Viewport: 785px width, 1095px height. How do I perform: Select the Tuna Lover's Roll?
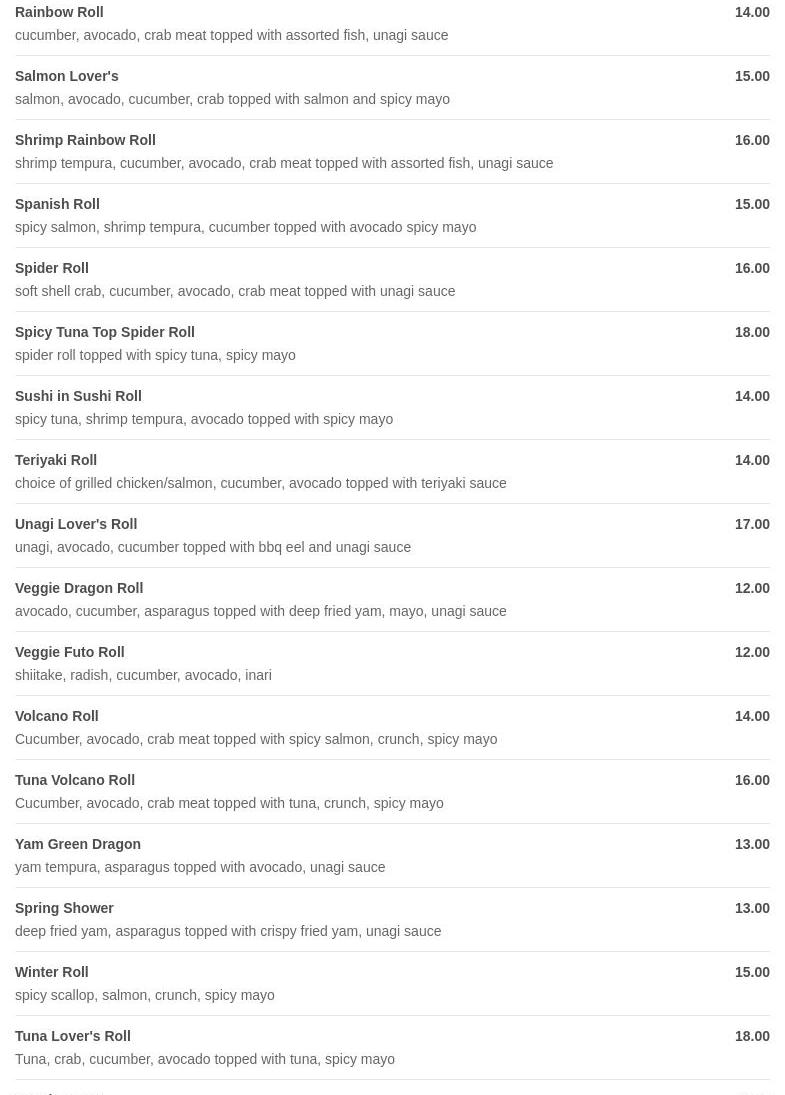point(392,1048)
